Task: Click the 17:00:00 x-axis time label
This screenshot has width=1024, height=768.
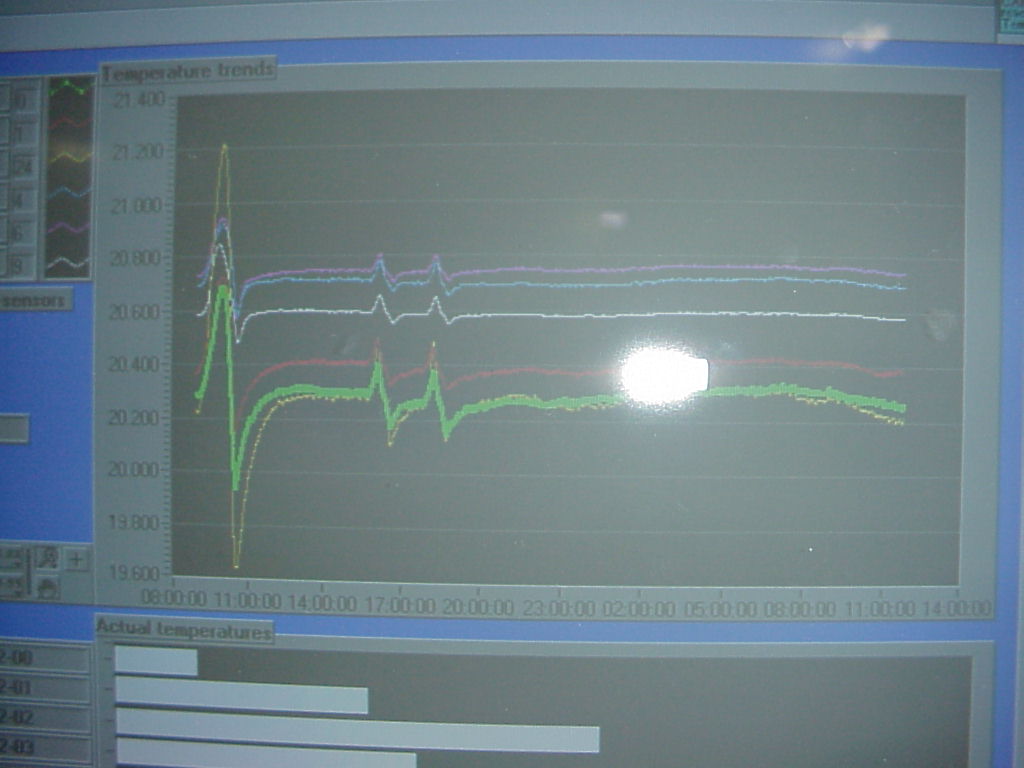Action: coord(399,605)
